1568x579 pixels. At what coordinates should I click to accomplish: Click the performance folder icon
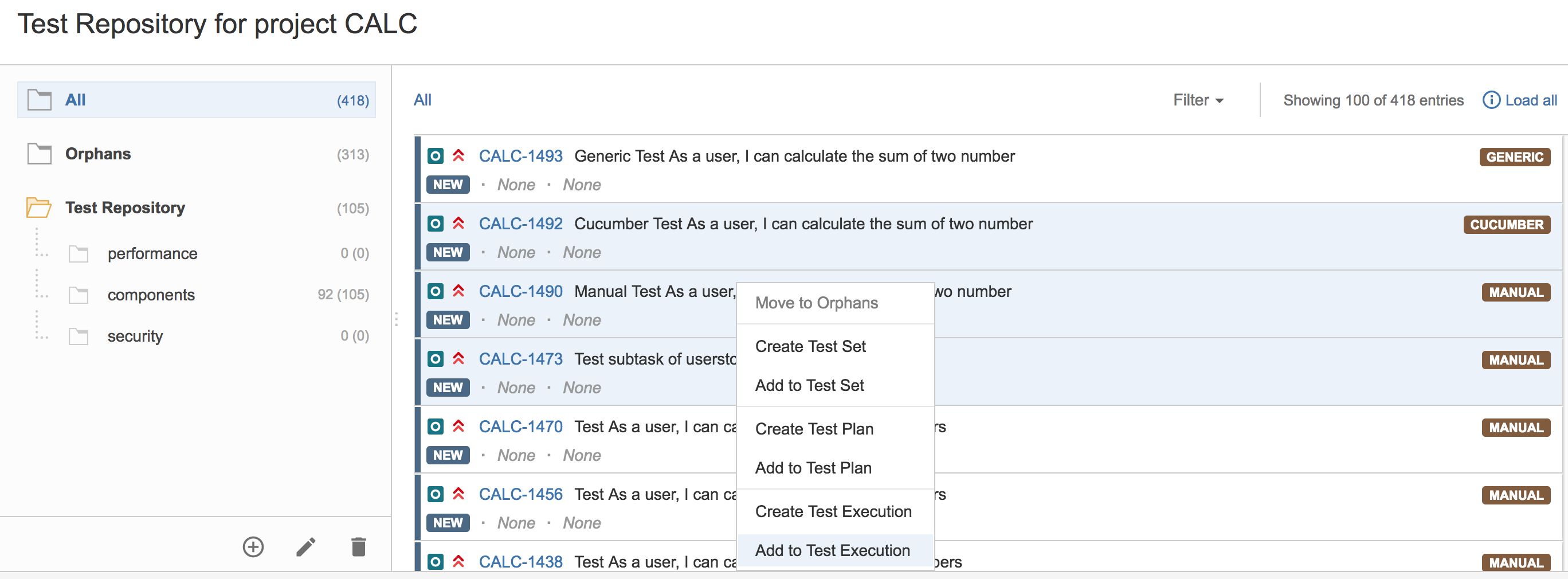pyautogui.click(x=79, y=254)
